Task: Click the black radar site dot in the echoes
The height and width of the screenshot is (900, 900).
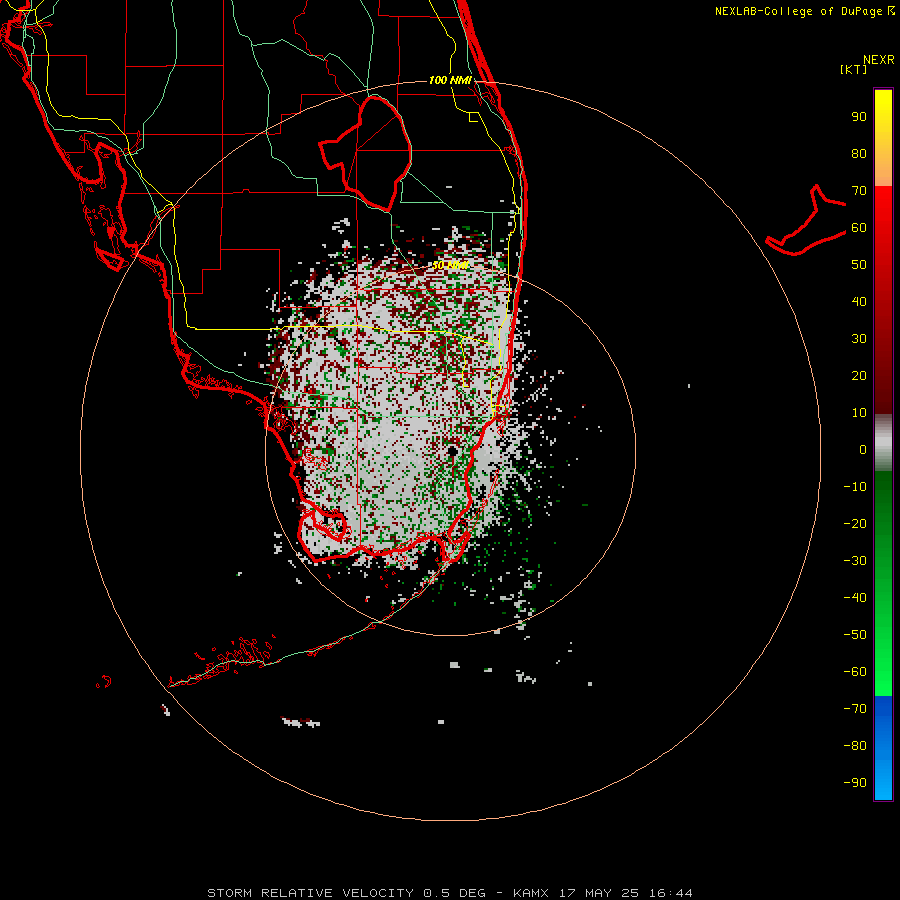Action: click(452, 451)
